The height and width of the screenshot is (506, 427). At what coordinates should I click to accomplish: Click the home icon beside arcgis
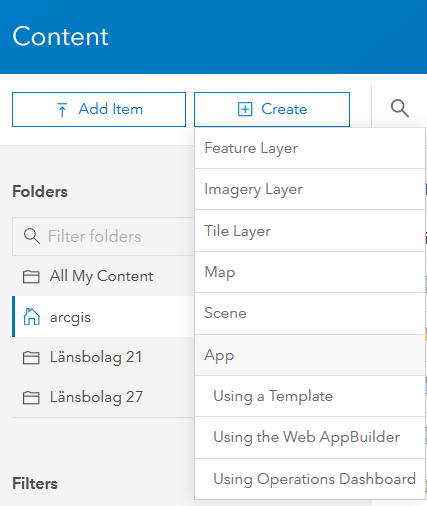(31, 317)
